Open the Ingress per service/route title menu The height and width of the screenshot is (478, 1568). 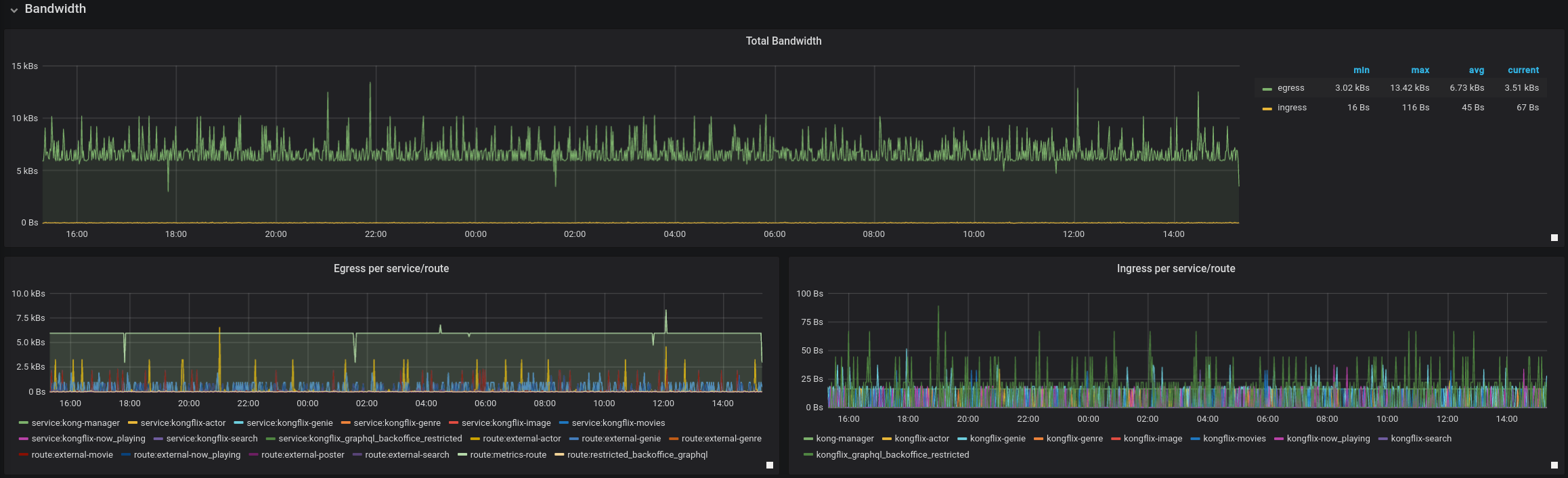1175,269
